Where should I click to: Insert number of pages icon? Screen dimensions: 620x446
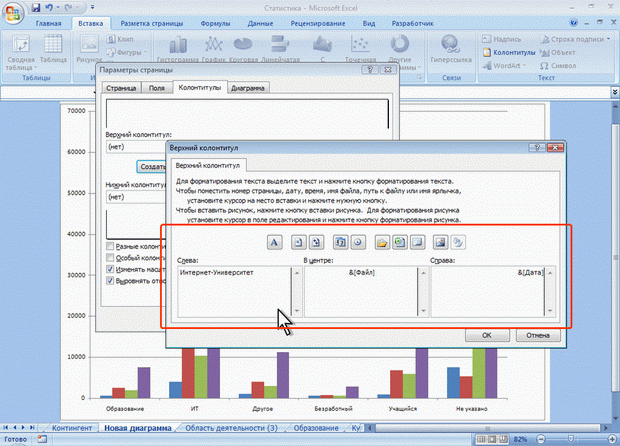316,242
